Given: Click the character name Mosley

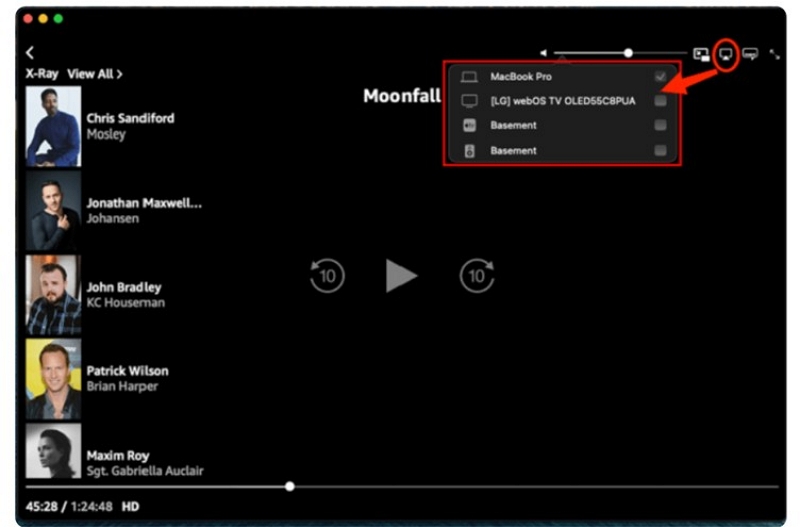Looking at the screenshot, I should point(106,134).
